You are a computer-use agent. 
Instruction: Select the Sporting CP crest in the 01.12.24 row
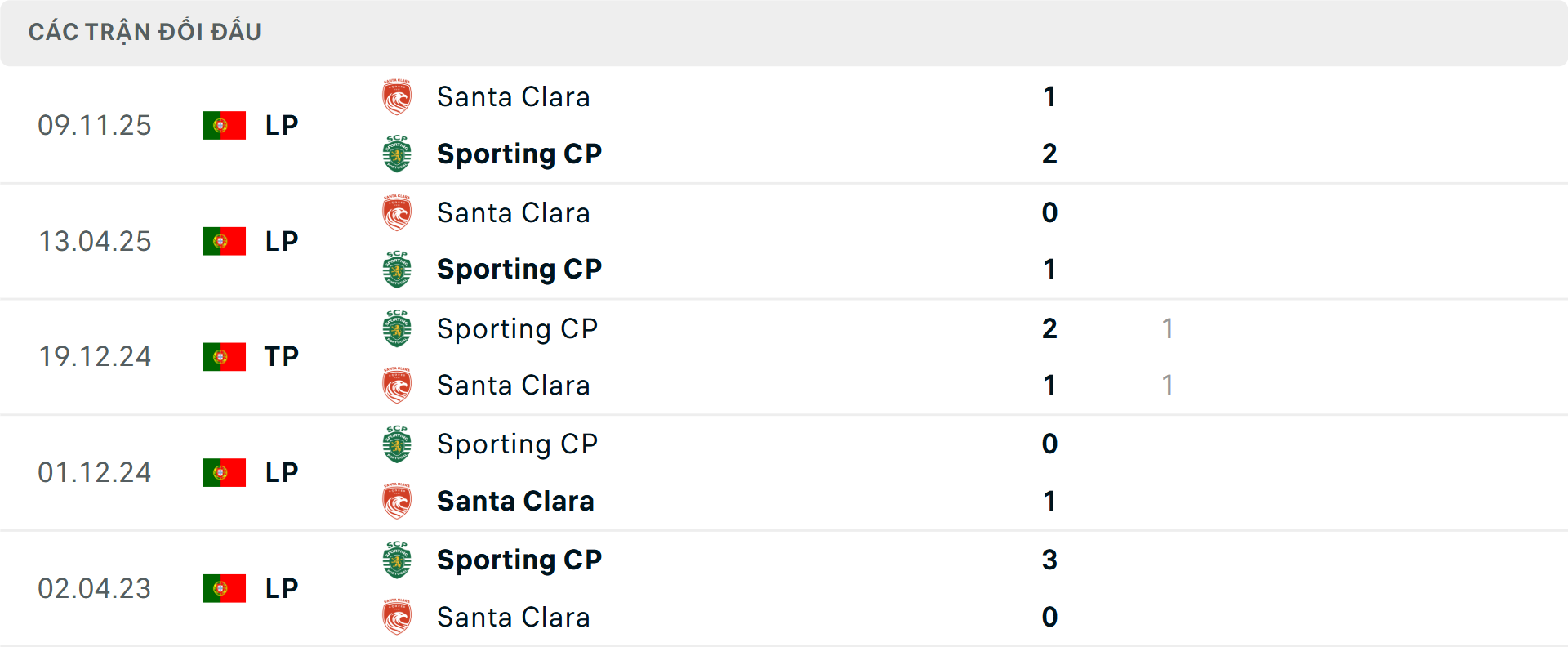(395, 444)
